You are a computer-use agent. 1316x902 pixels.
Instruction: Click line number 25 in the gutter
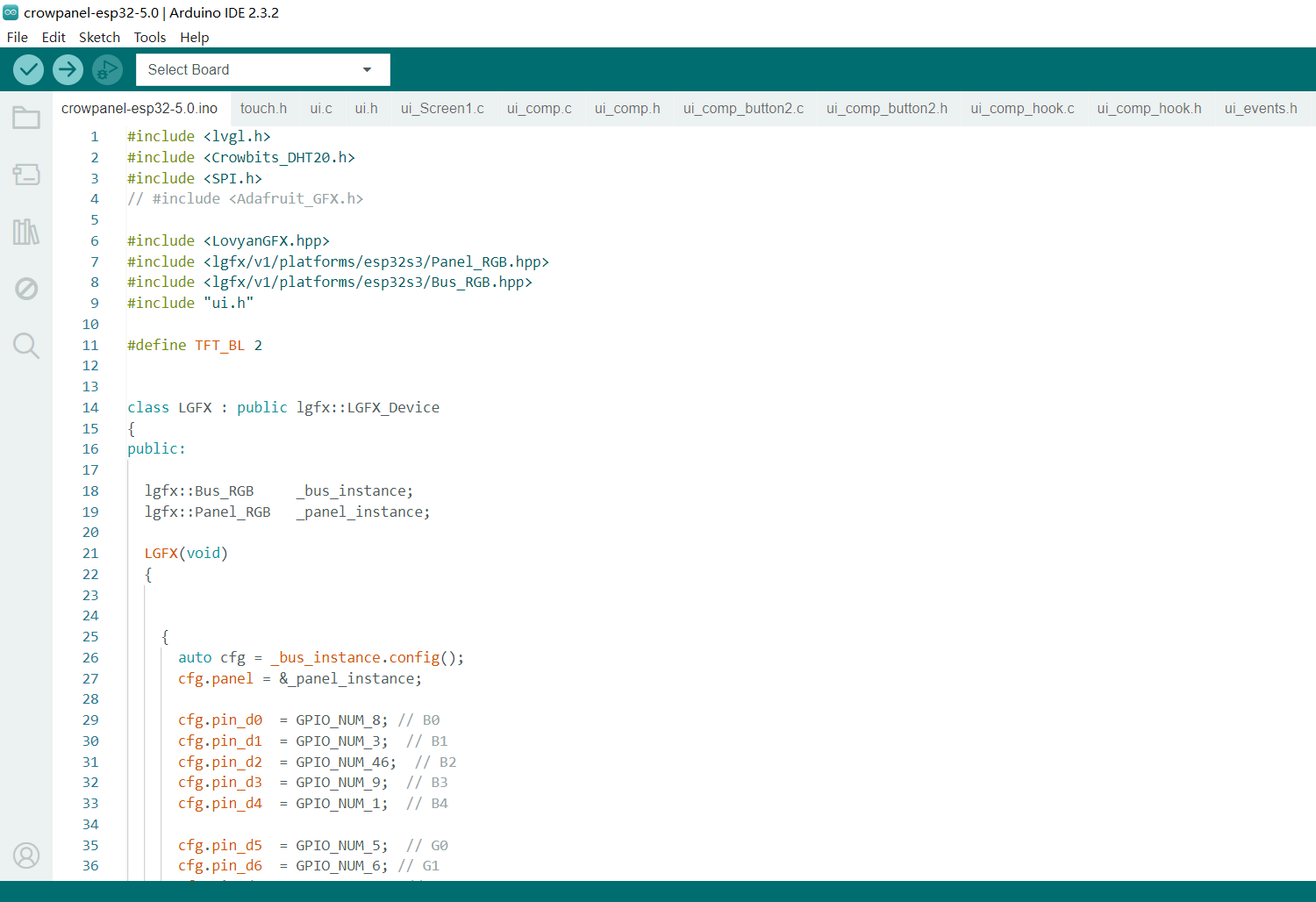coord(90,637)
